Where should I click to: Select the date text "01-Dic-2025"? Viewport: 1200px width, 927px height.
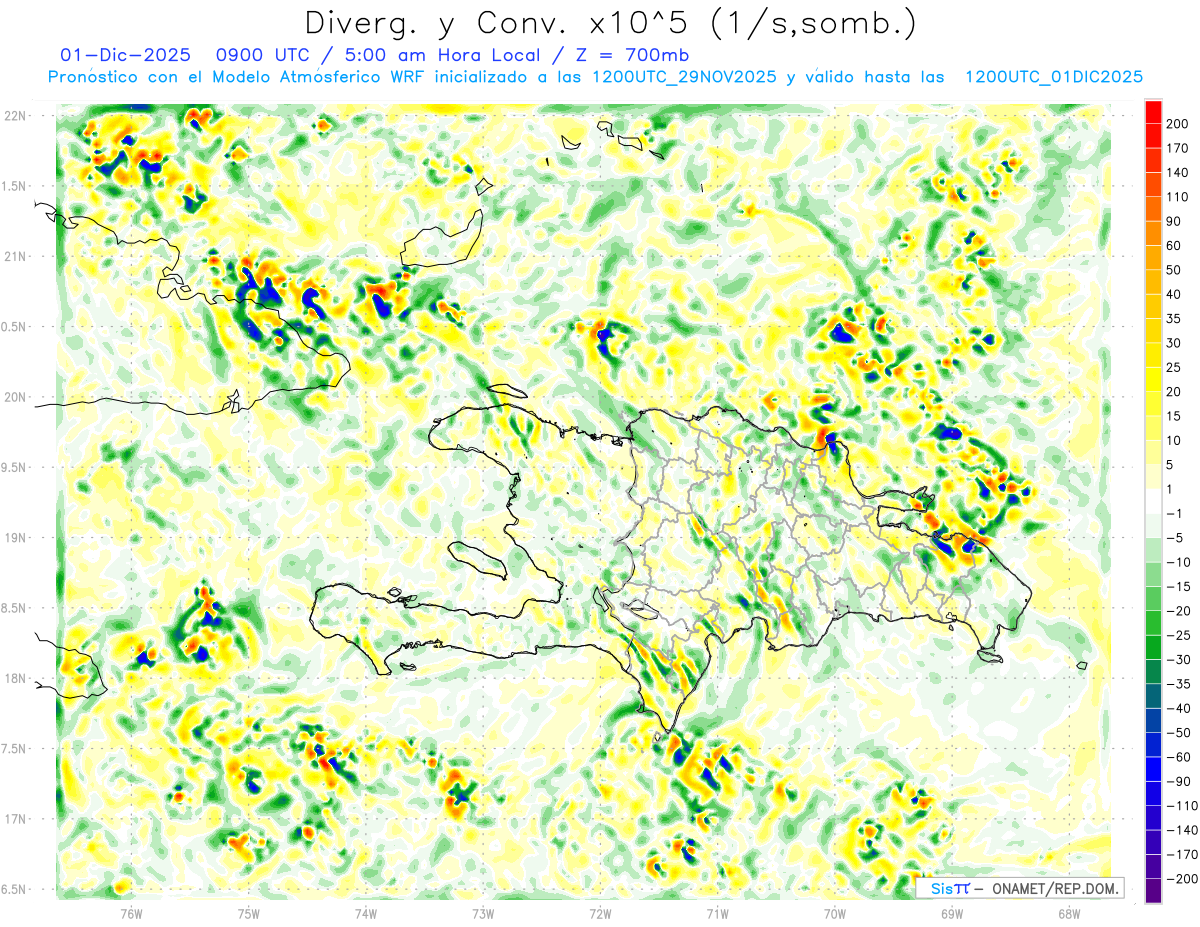tap(126, 55)
